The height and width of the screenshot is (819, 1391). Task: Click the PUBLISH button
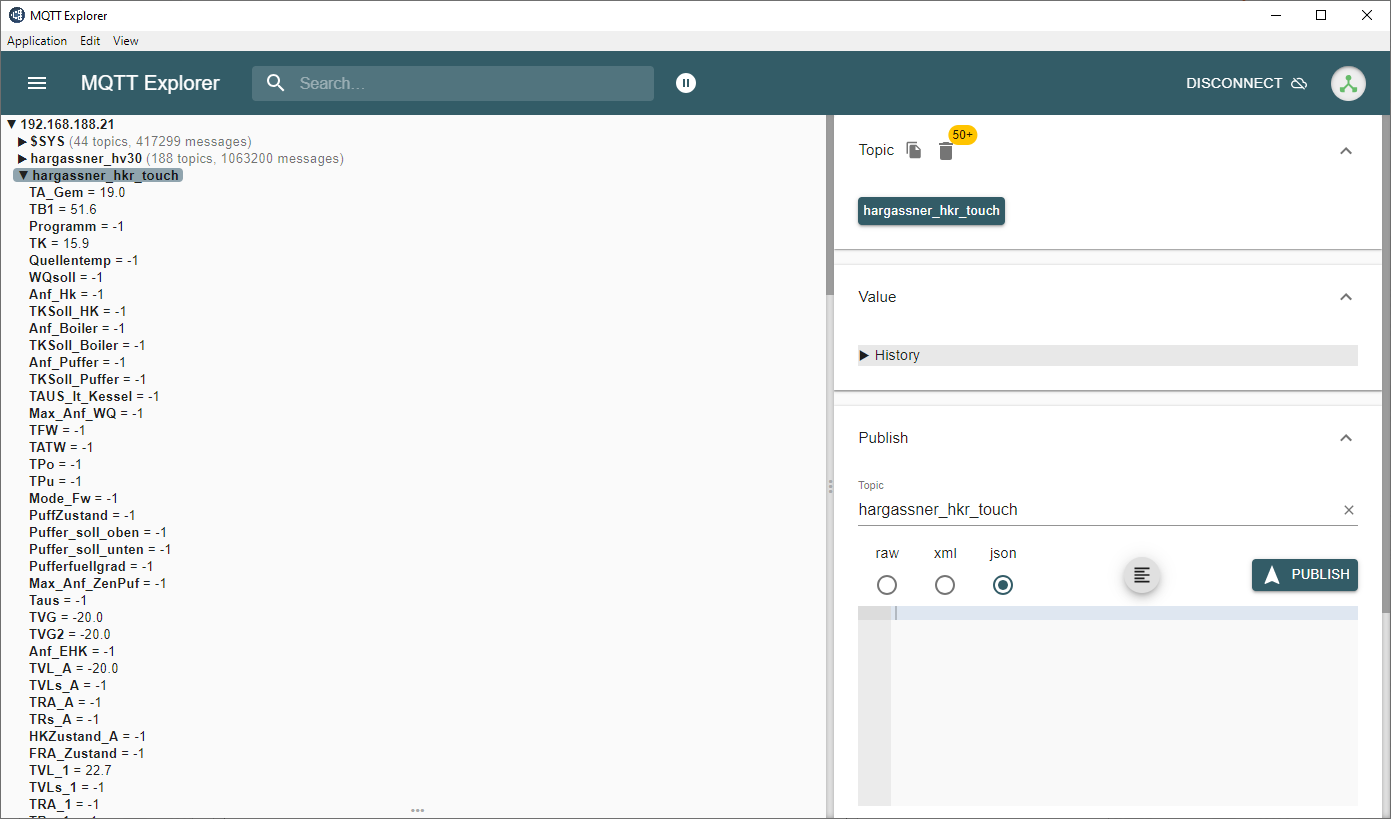pos(1305,575)
